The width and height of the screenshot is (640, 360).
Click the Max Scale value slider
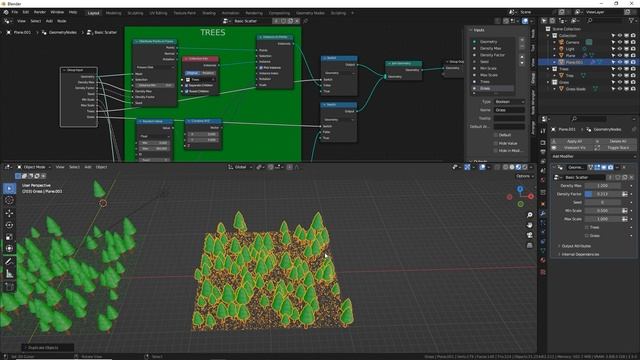tap(602, 219)
